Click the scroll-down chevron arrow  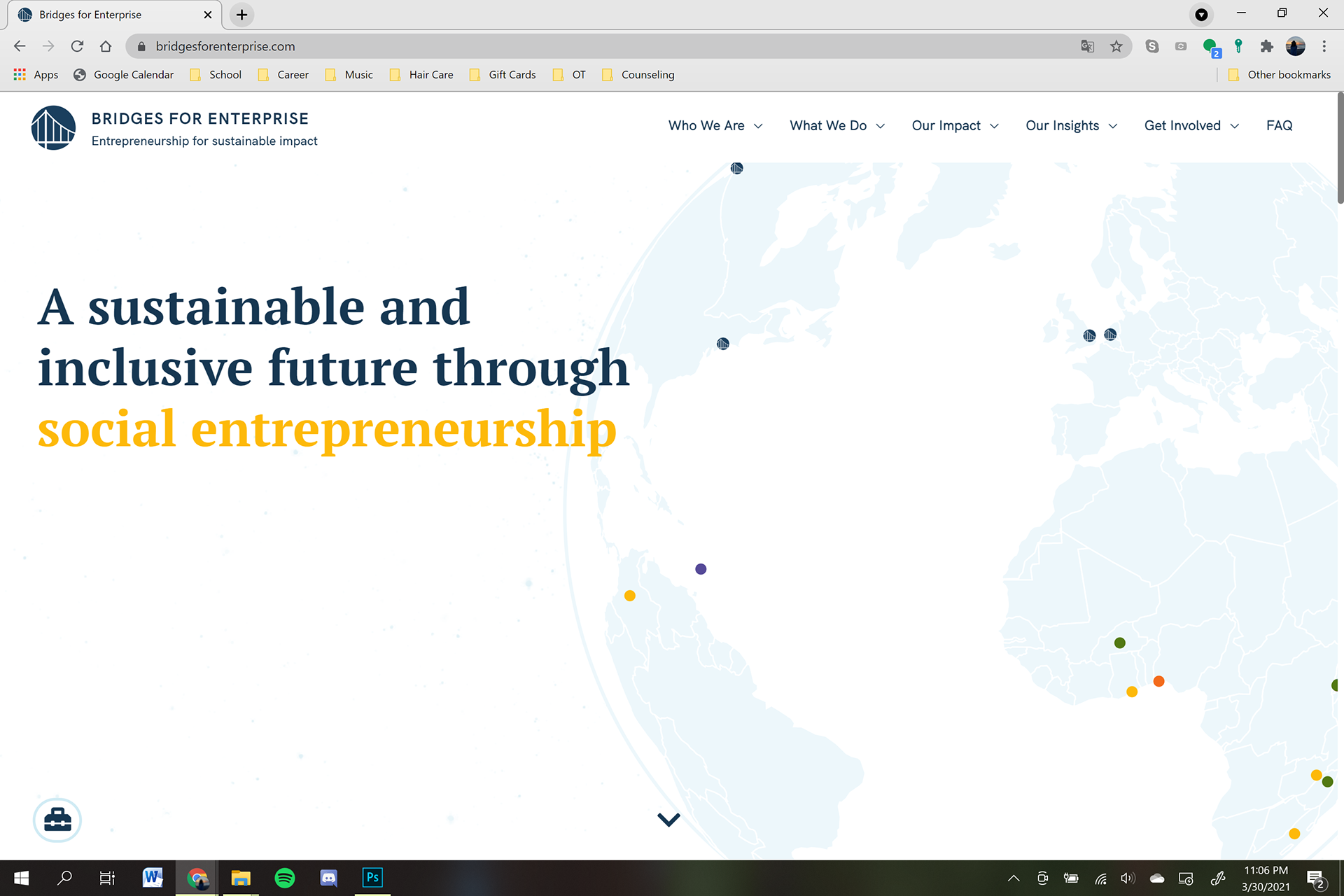pos(668,819)
